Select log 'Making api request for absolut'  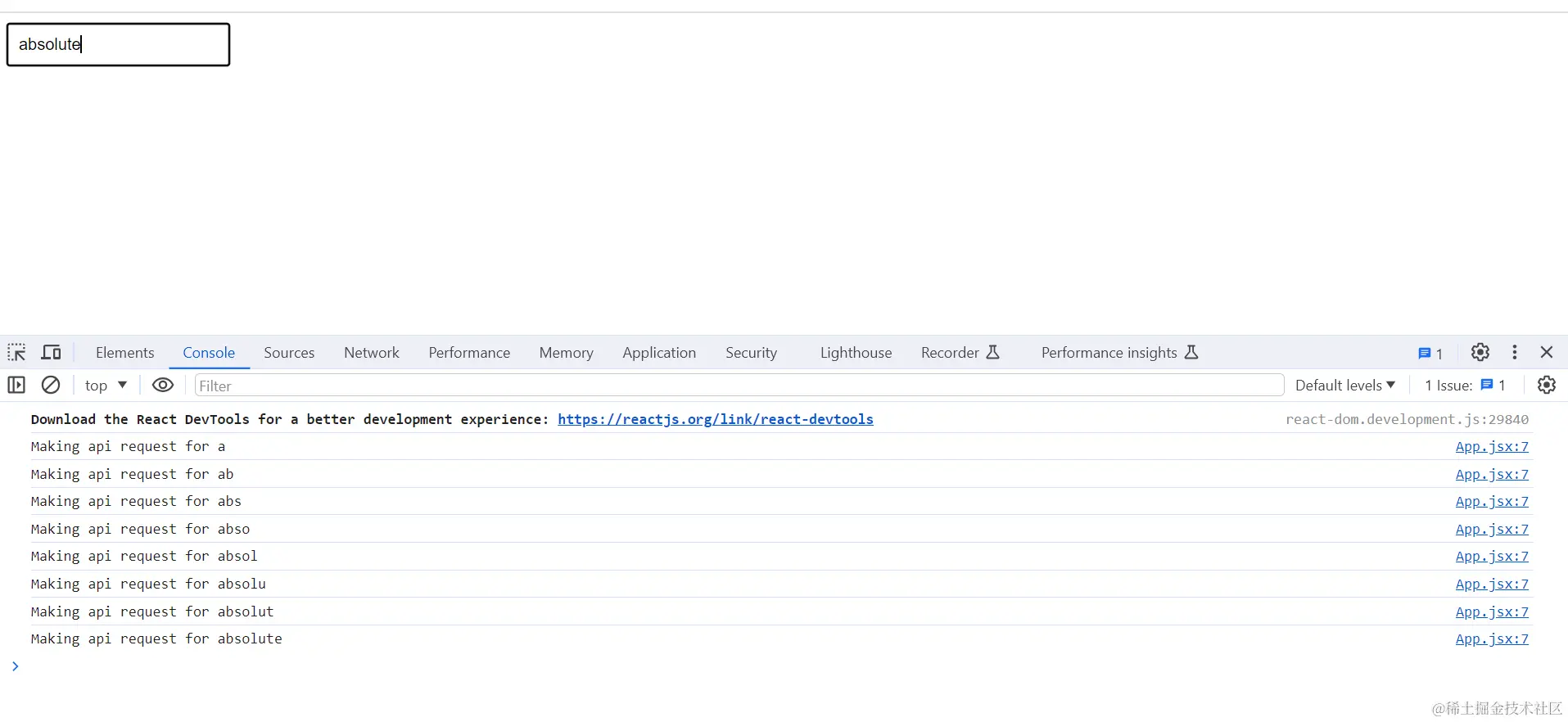click(152, 612)
